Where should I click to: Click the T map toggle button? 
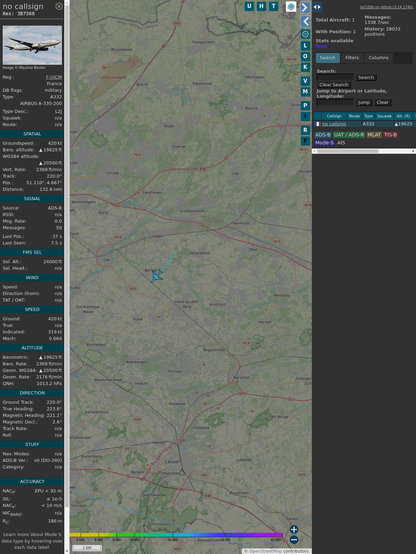(273, 6)
